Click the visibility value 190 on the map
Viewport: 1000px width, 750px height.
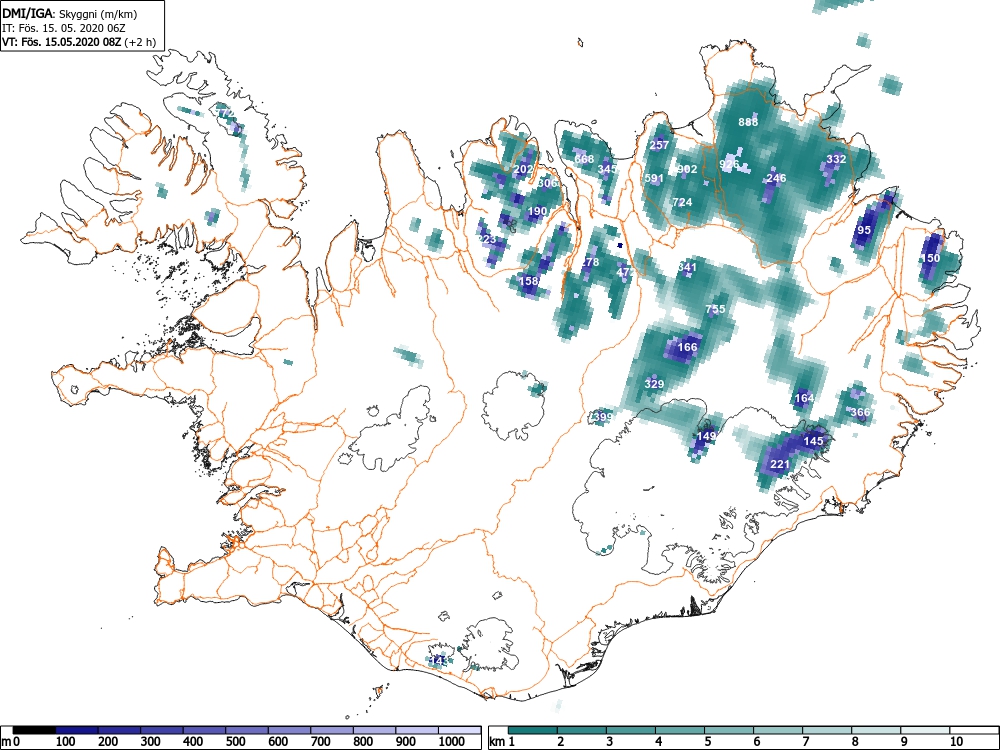(x=537, y=212)
